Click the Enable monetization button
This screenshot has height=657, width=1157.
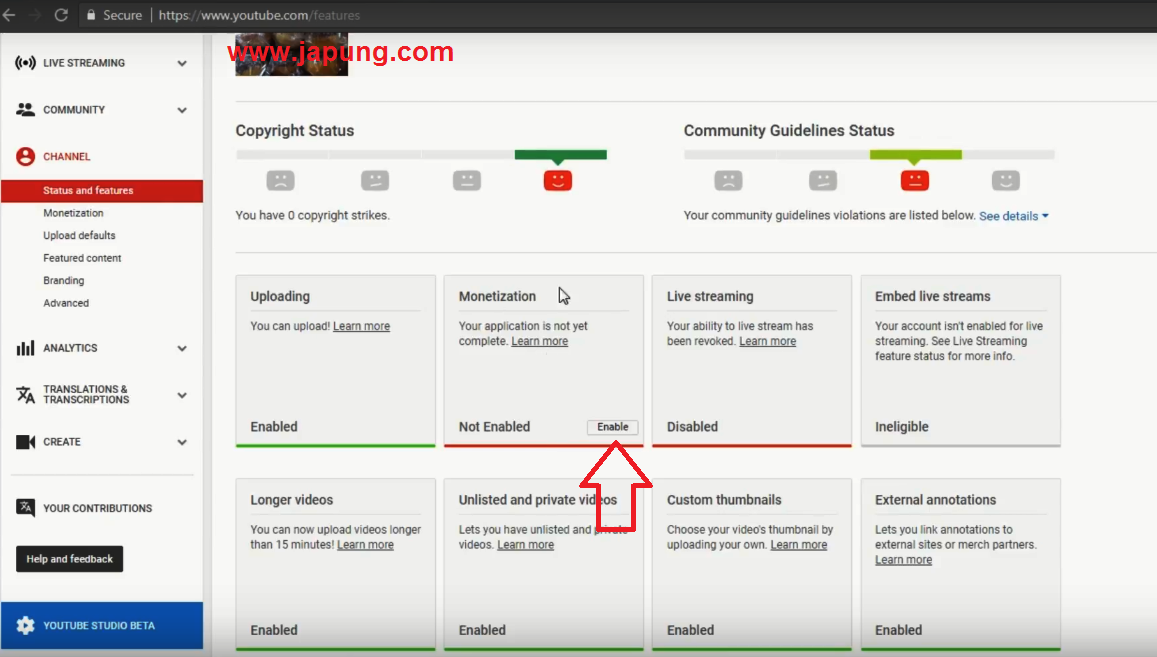point(612,427)
